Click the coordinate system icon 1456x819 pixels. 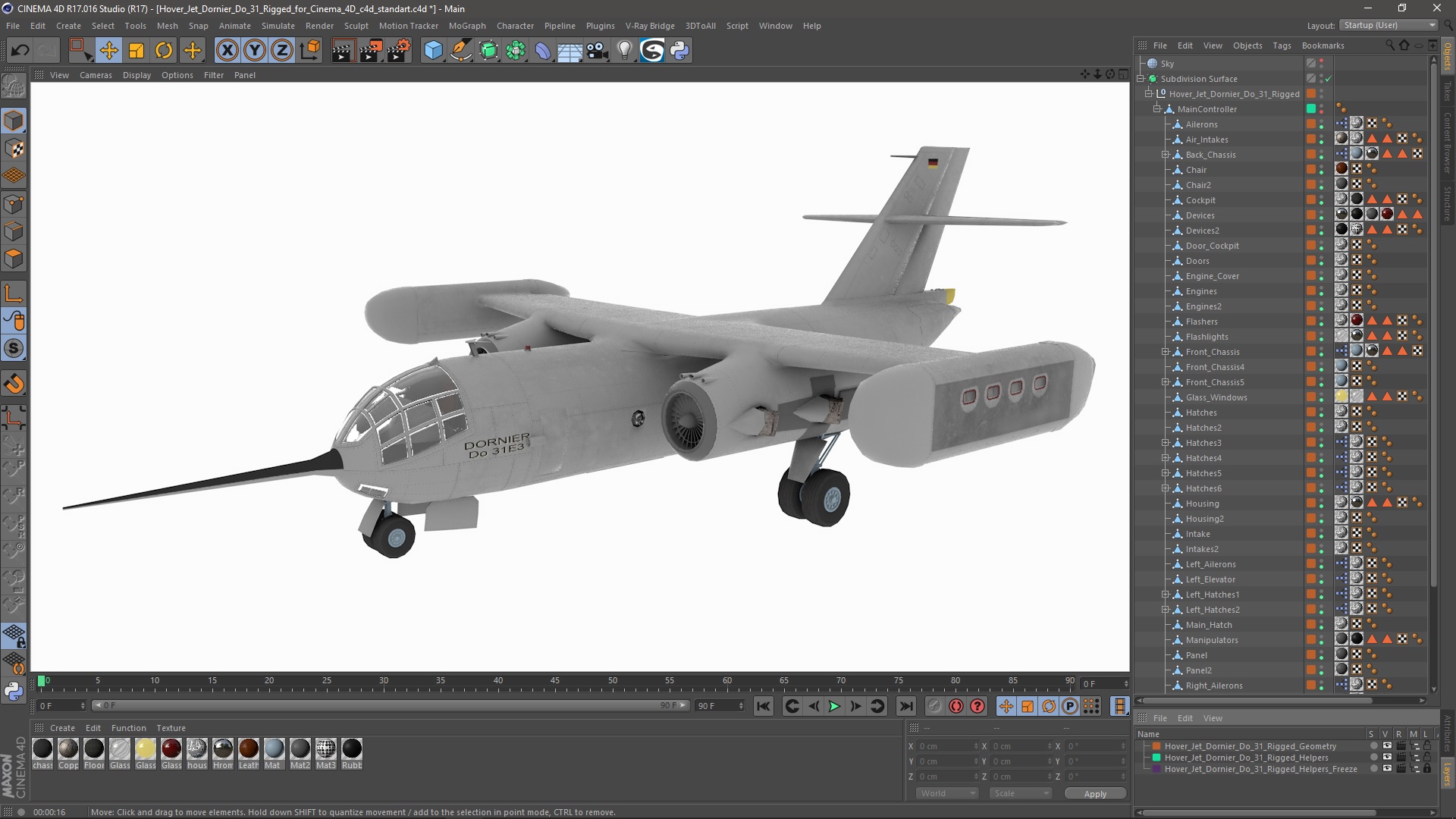(x=309, y=51)
